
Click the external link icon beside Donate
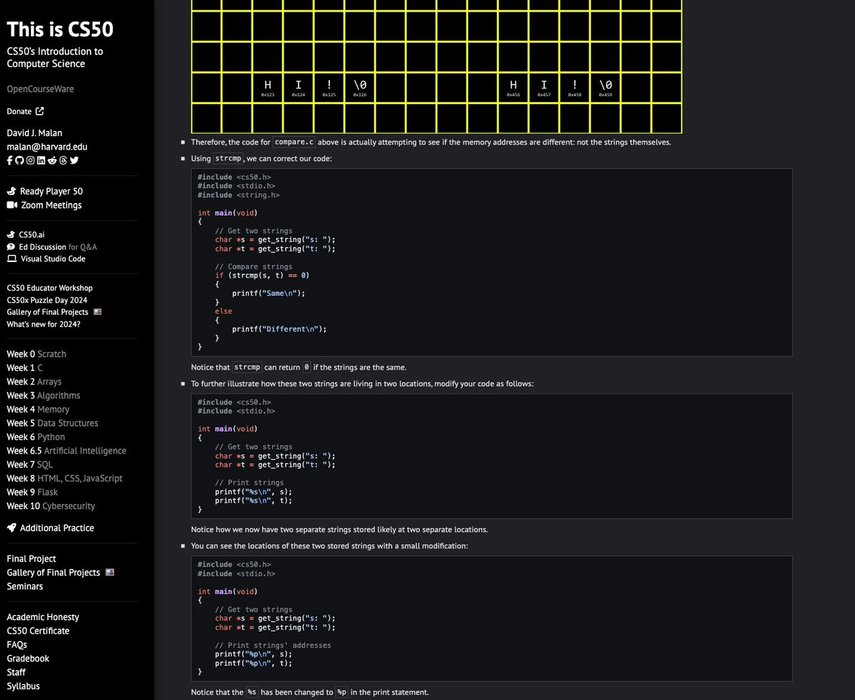40,111
